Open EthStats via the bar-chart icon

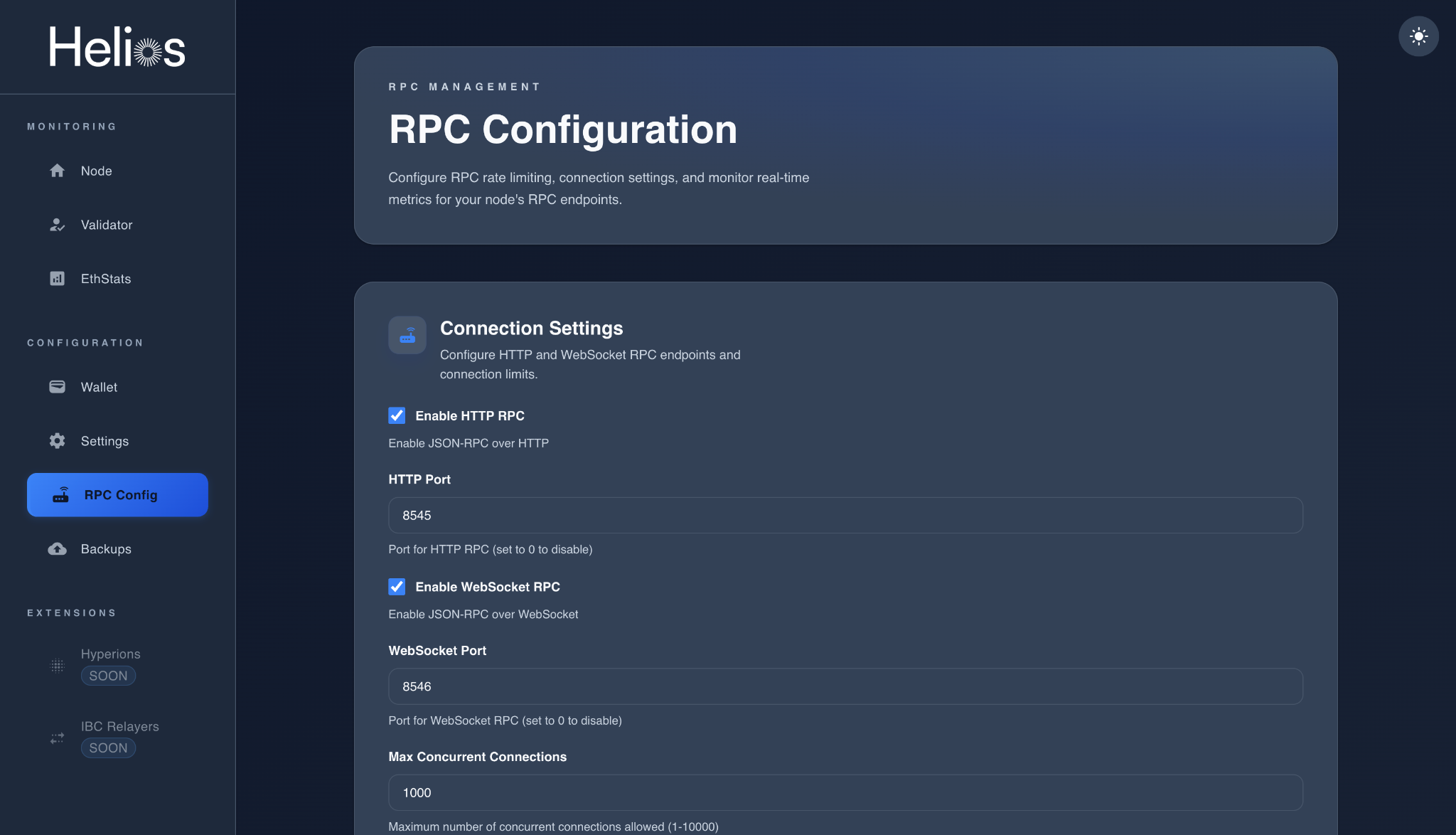pyautogui.click(x=57, y=278)
